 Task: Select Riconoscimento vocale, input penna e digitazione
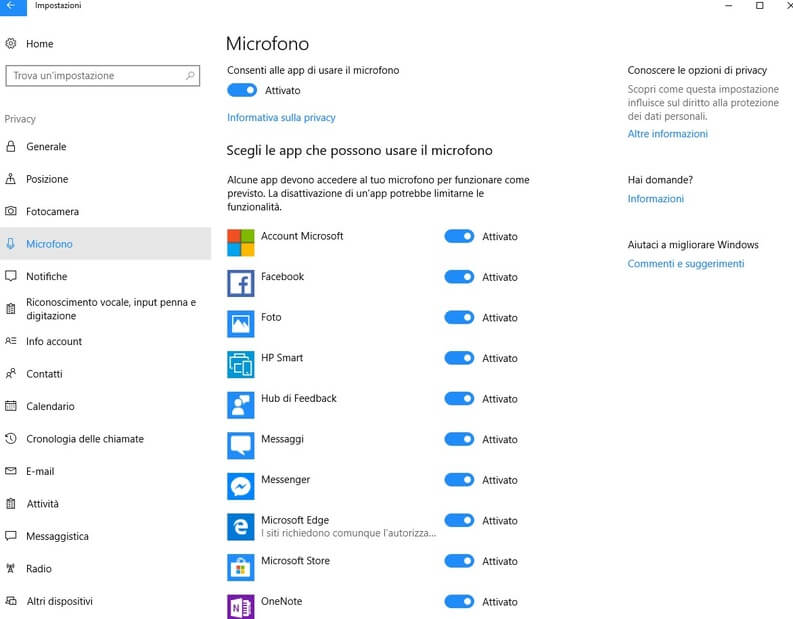coord(105,308)
